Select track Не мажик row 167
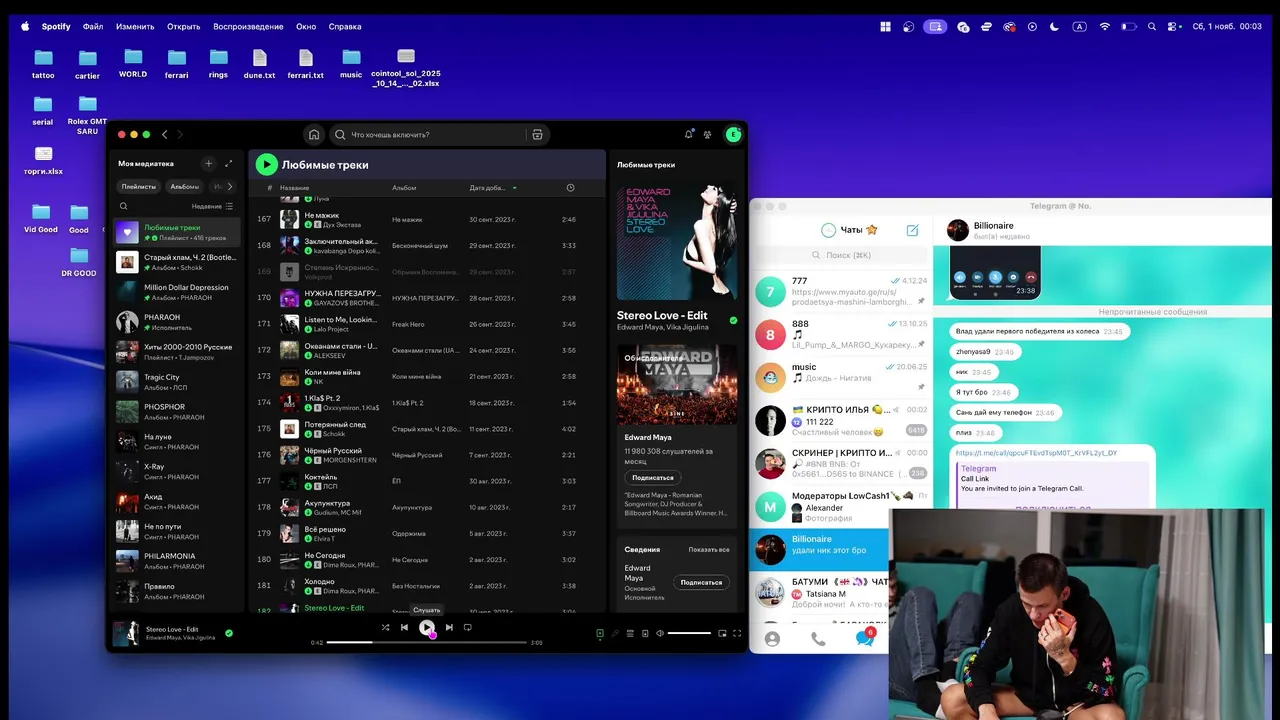Screen dimensions: 1280x720 [427, 219]
